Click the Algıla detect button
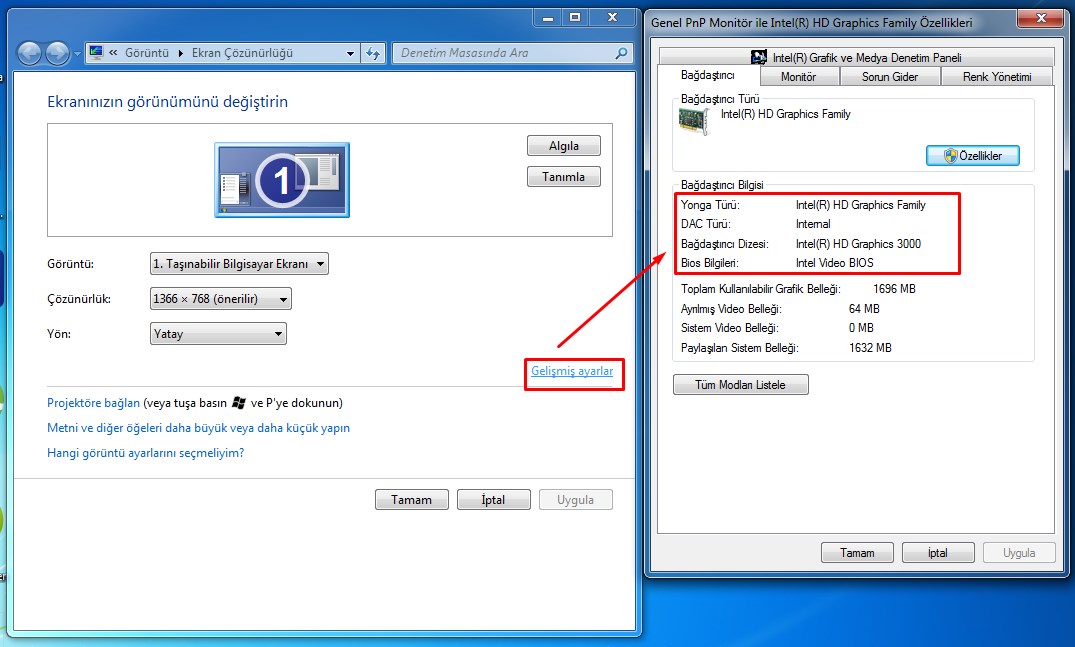The height and width of the screenshot is (647, 1075). pos(563,146)
